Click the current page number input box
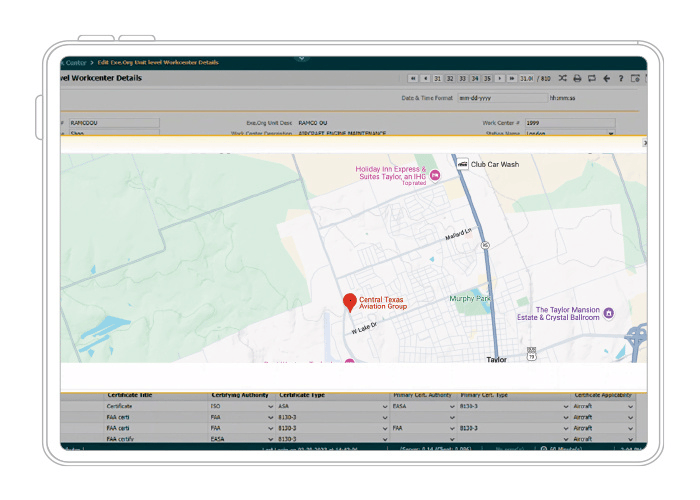 pyautogui.click(x=527, y=78)
